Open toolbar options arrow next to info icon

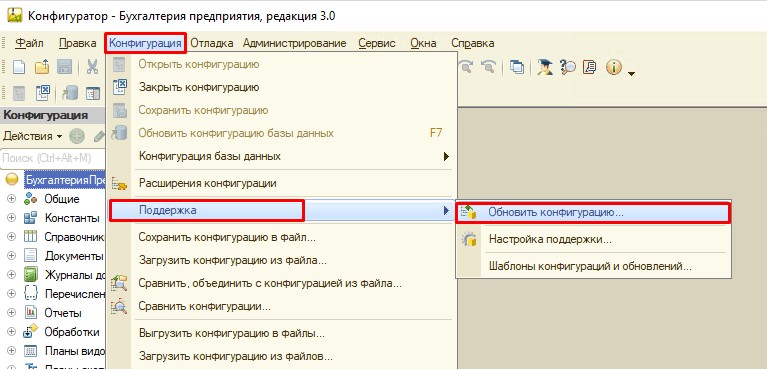(631, 73)
